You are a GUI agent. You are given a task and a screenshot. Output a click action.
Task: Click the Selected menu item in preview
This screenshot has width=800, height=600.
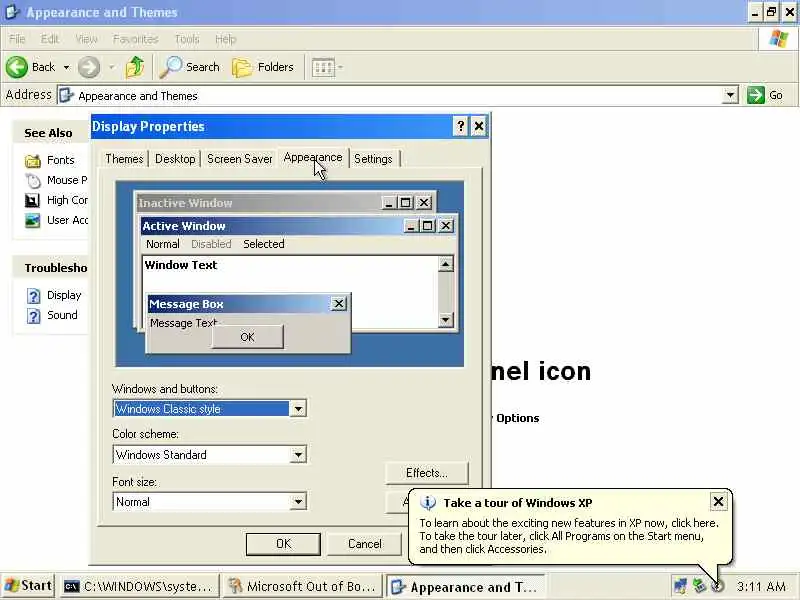pyautogui.click(x=264, y=244)
